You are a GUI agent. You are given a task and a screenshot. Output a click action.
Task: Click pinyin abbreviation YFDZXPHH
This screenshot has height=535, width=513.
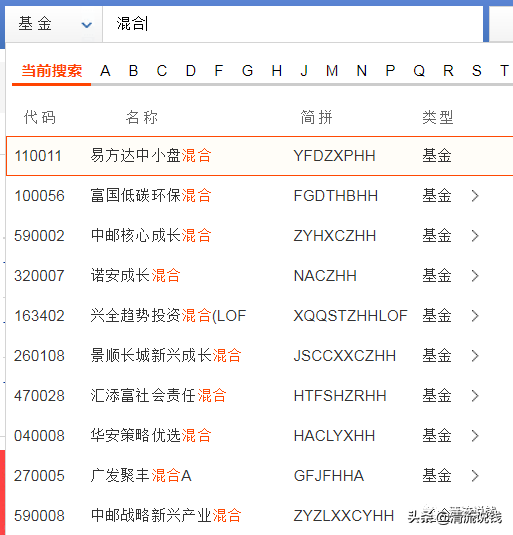(x=334, y=156)
